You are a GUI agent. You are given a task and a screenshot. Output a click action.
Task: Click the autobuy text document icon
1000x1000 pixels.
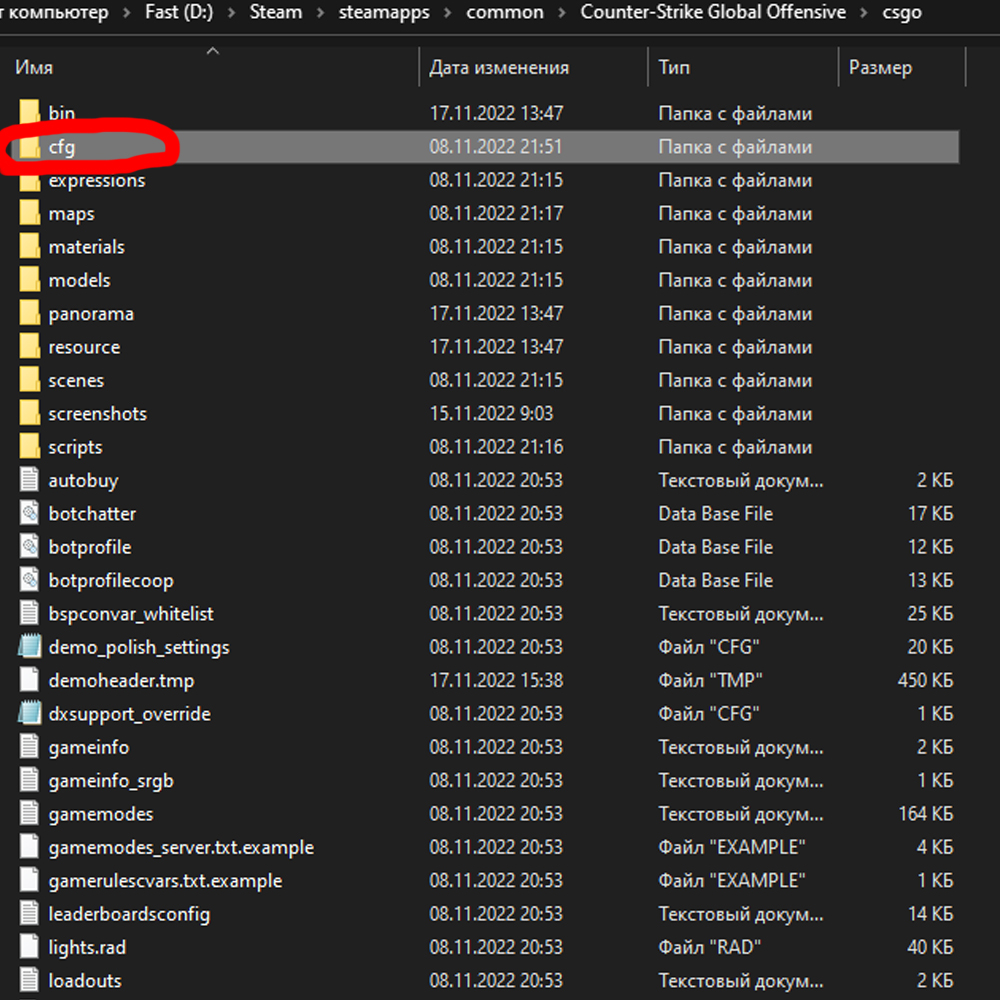29,479
